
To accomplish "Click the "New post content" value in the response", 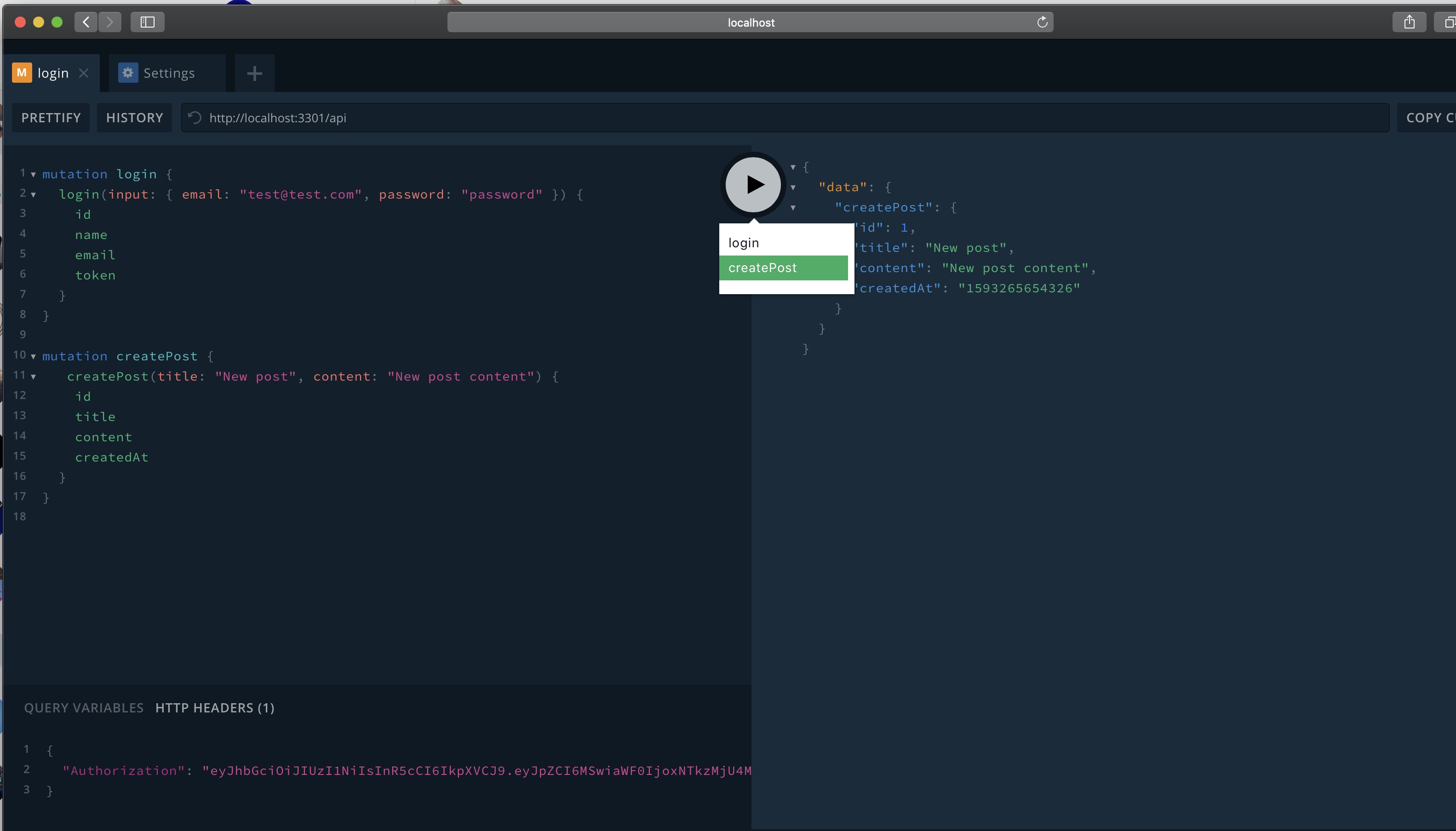I will point(1015,268).
